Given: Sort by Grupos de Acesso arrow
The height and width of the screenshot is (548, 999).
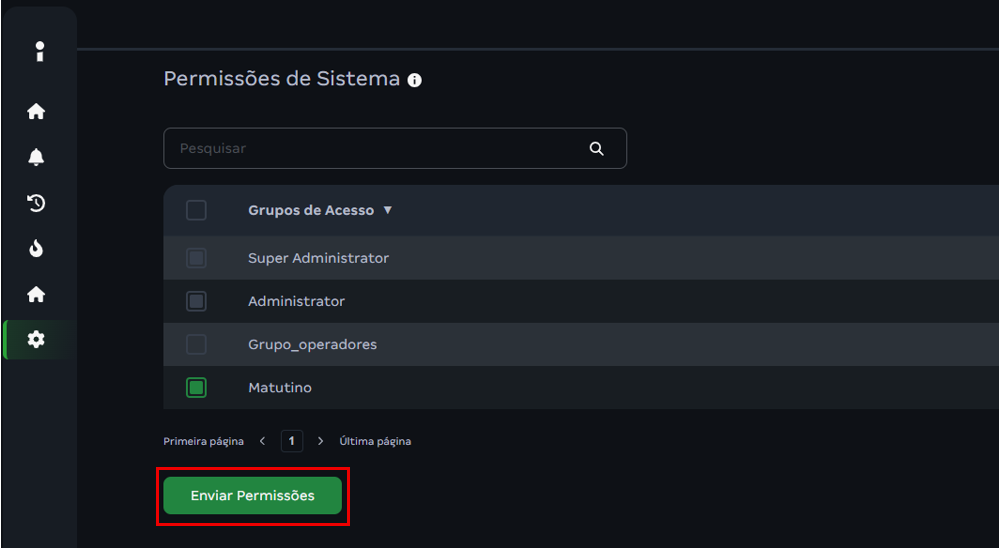Looking at the screenshot, I should (388, 211).
